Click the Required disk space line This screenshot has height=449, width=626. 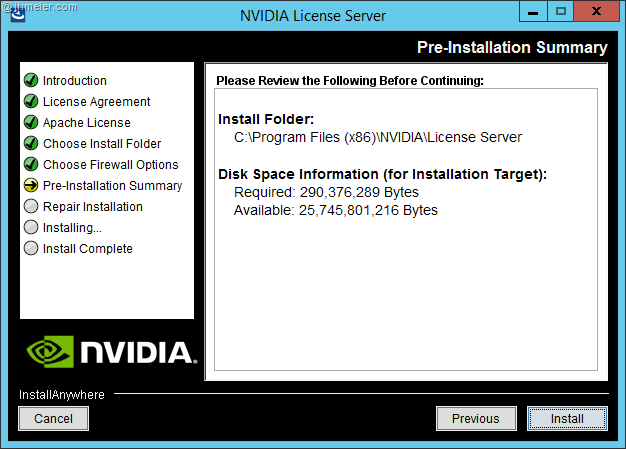(326, 192)
